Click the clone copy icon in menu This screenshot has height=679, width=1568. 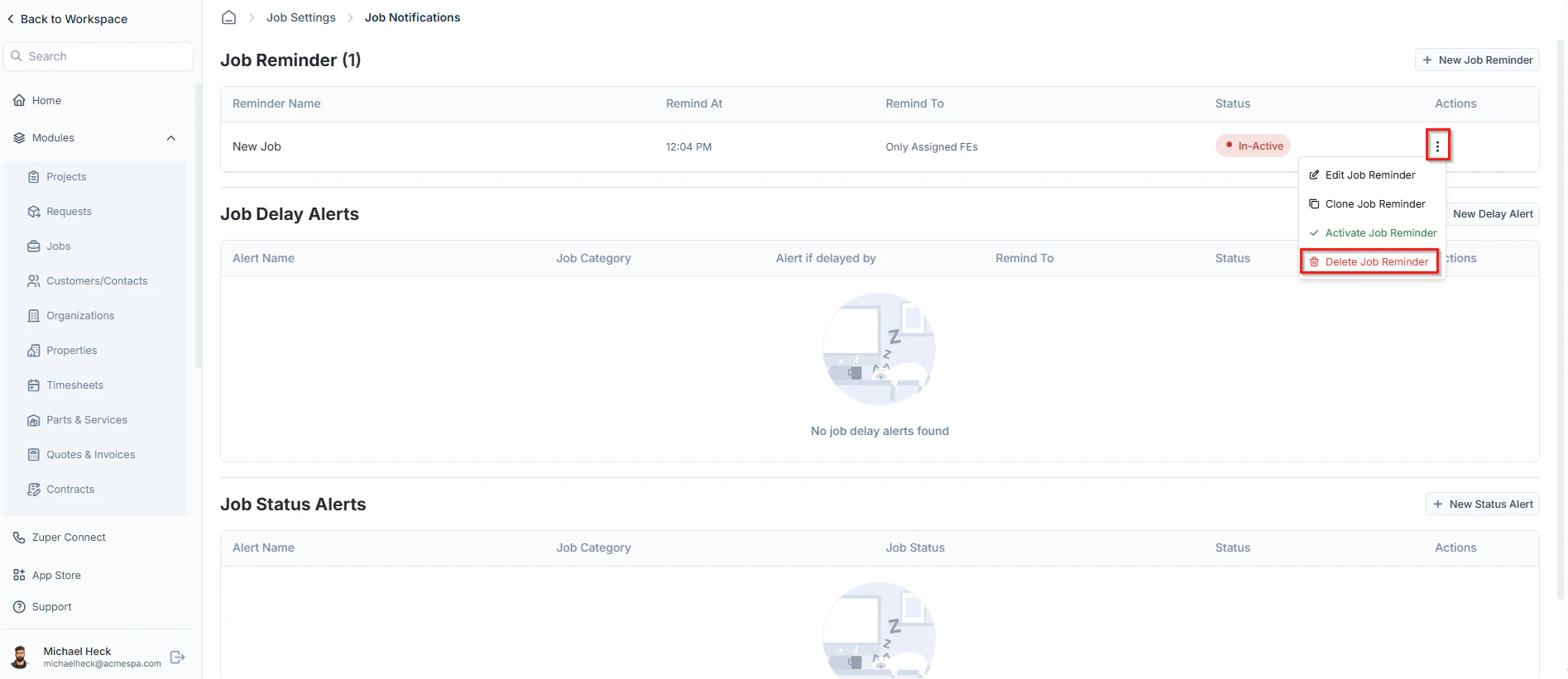tap(1314, 204)
